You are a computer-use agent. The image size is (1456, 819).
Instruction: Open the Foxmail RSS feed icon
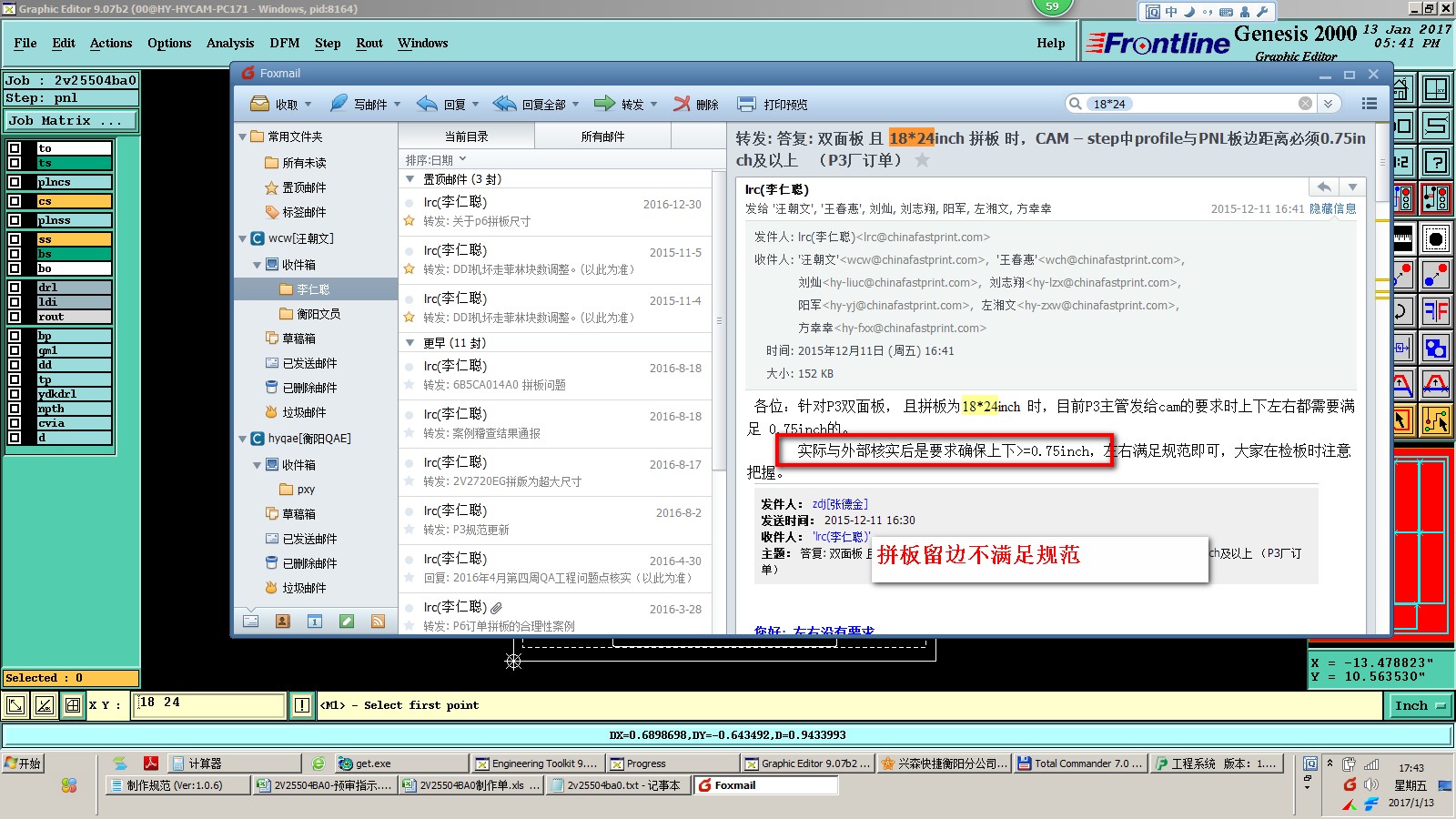(378, 622)
